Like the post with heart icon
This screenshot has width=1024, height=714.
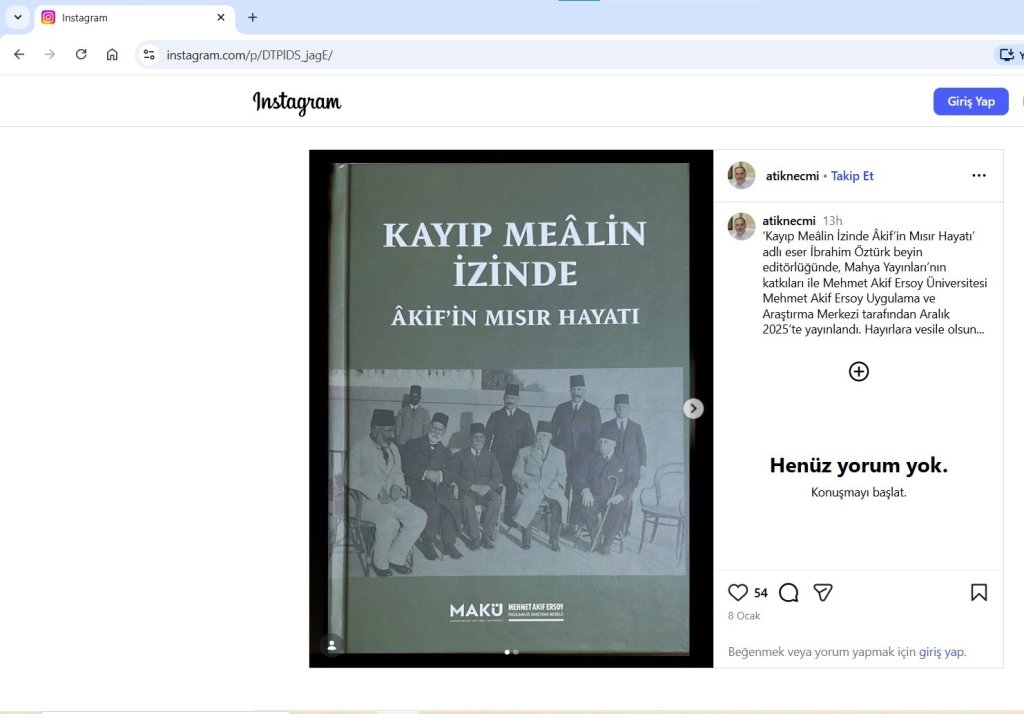pos(738,593)
